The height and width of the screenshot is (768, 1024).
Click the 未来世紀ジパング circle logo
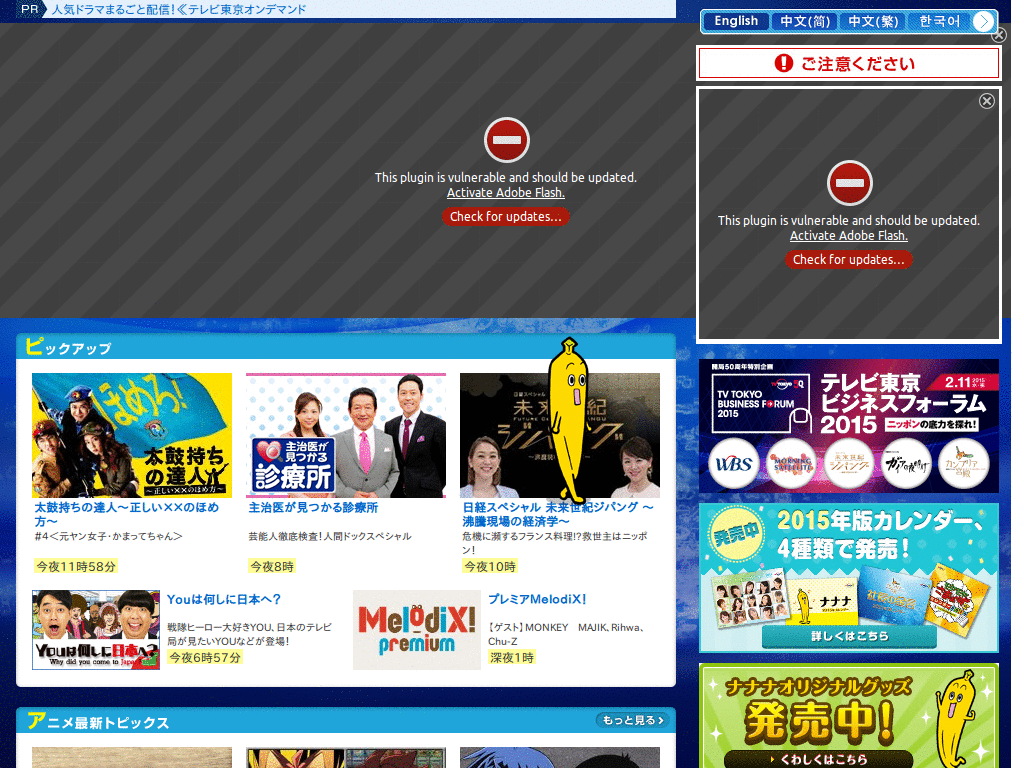[x=848, y=464]
